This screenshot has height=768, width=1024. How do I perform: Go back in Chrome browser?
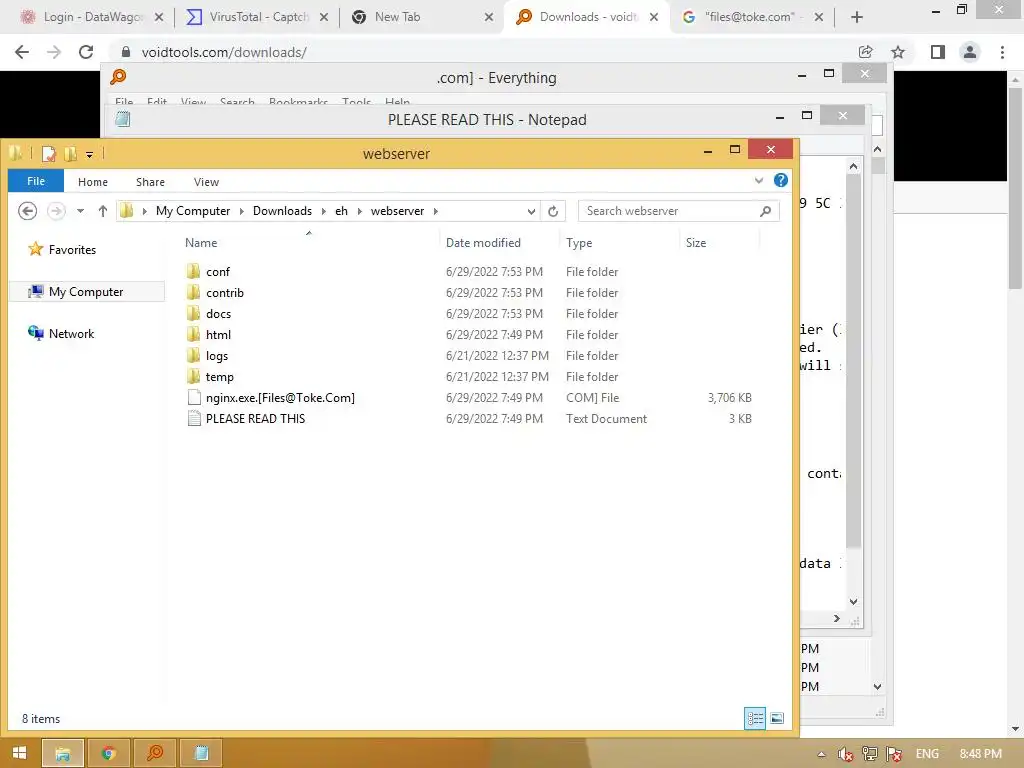coord(22,52)
